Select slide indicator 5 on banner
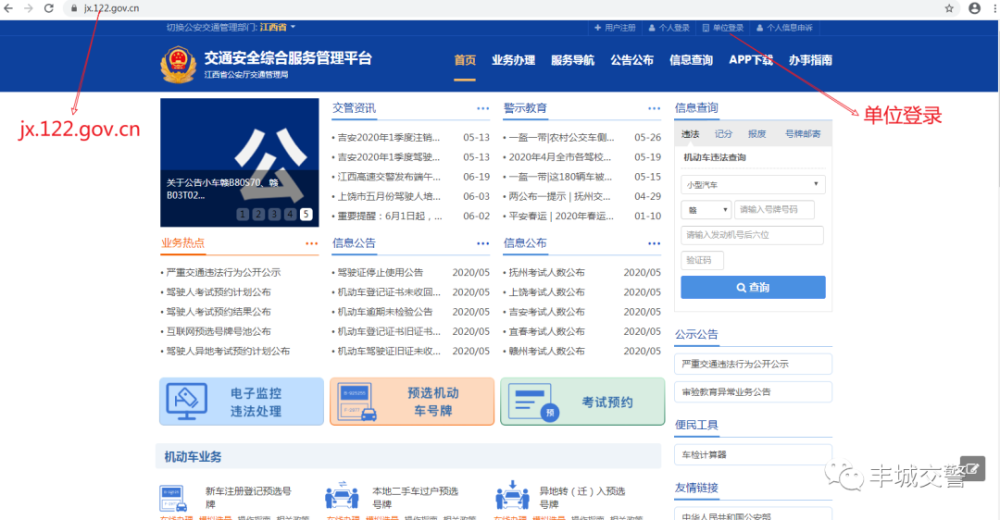Screen dimensions: 1000x520 point(306,214)
